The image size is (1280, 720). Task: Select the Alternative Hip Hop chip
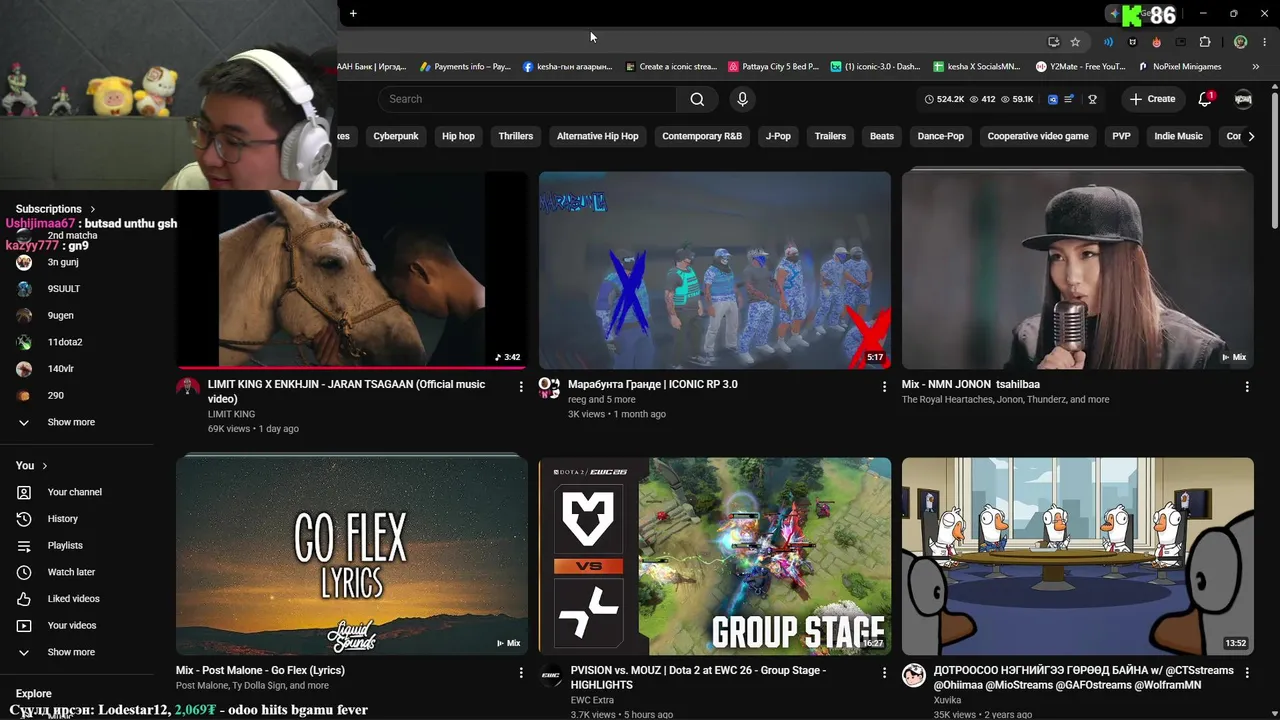coord(597,136)
